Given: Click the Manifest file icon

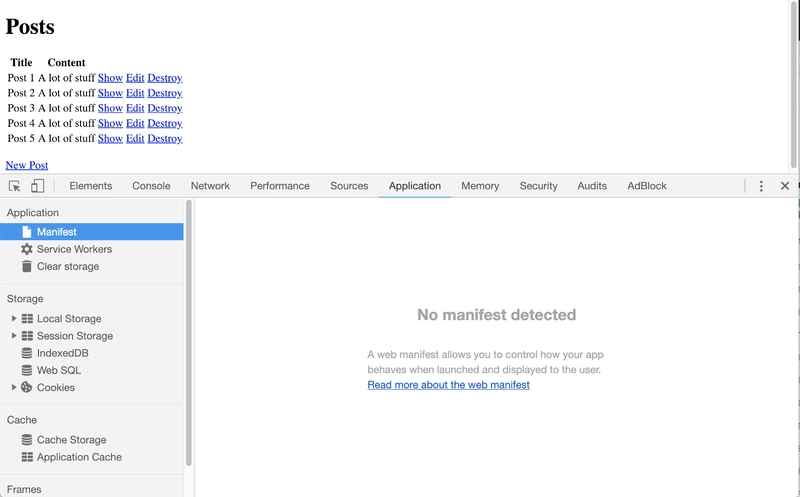Looking at the screenshot, I should pyautogui.click(x=27, y=232).
